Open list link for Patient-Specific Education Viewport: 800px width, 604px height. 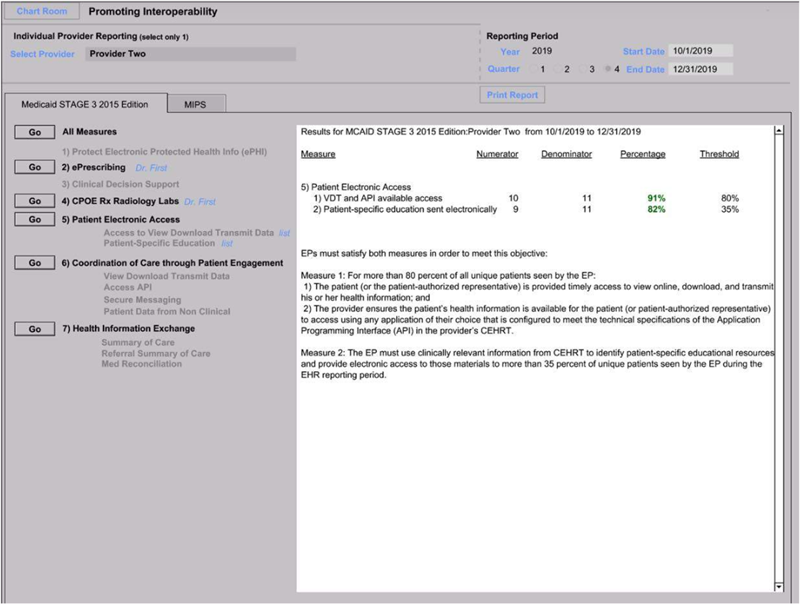[227, 243]
